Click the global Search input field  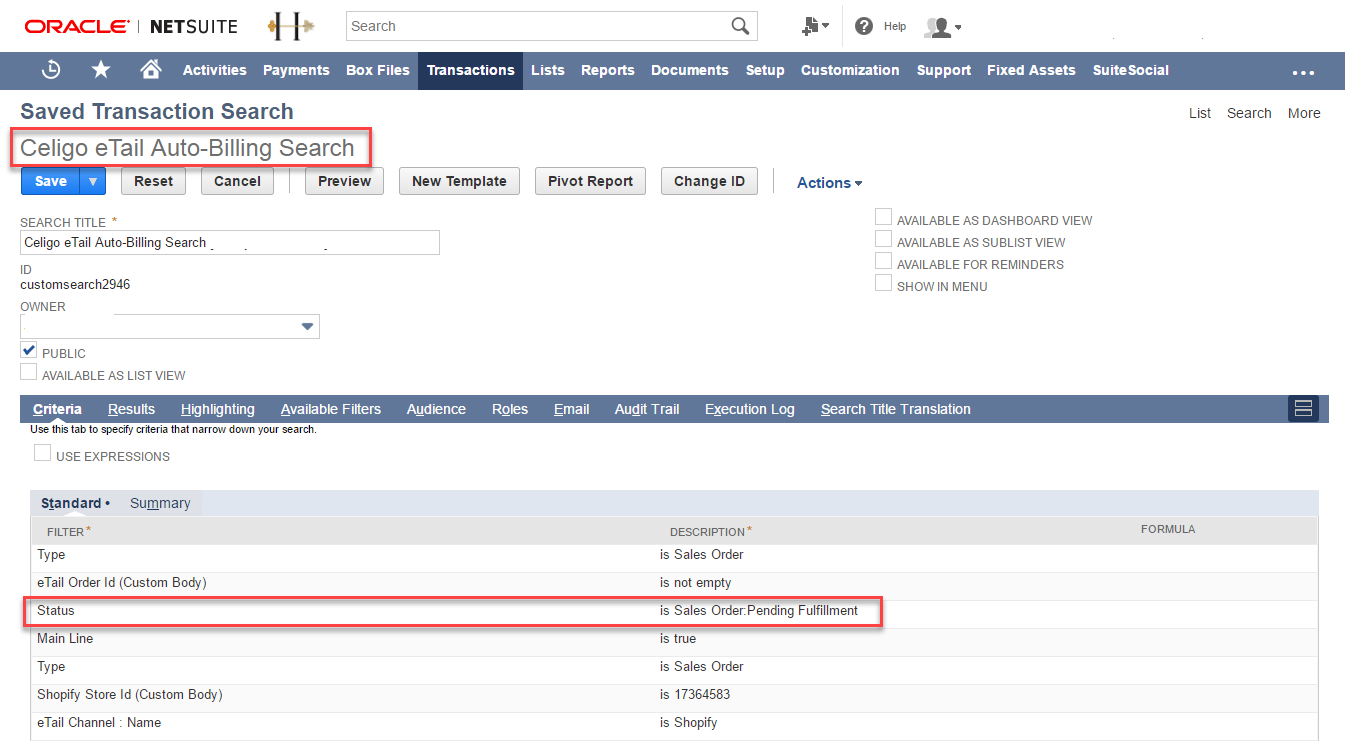[538, 26]
